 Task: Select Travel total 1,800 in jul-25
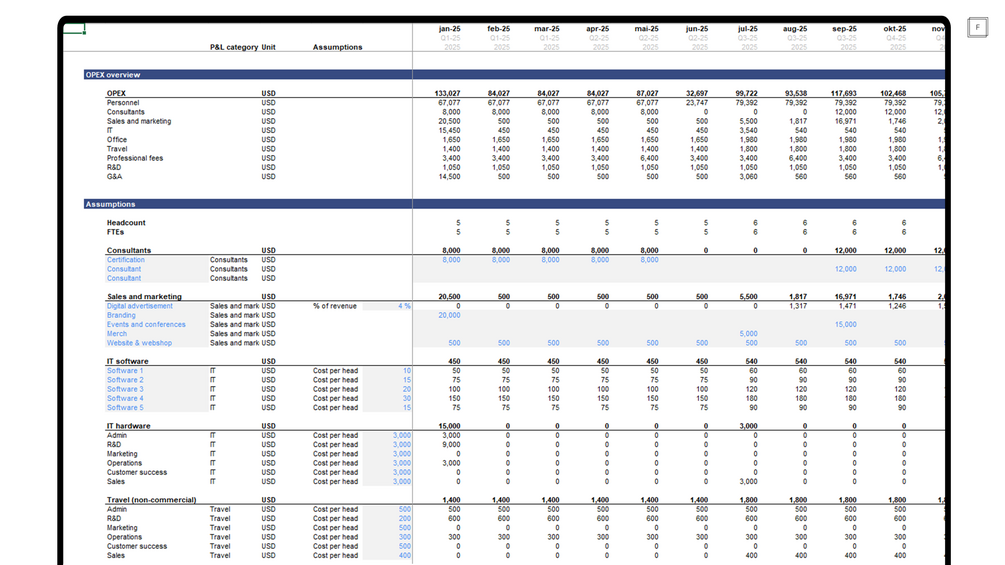click(748, 500)
